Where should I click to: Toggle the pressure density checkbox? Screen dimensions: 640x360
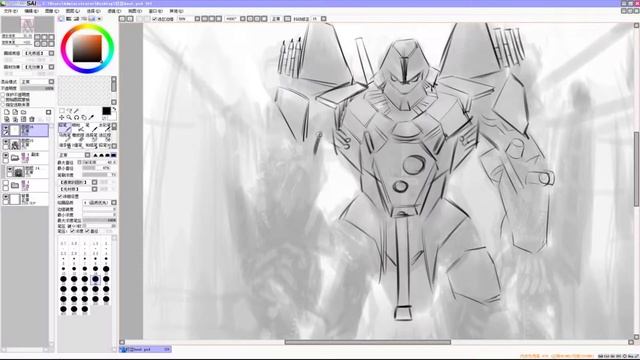[72, 231]
